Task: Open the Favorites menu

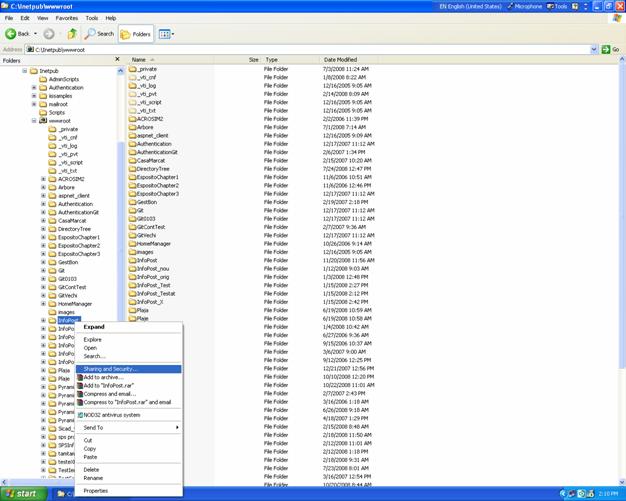Action: (x=66, y=18)
